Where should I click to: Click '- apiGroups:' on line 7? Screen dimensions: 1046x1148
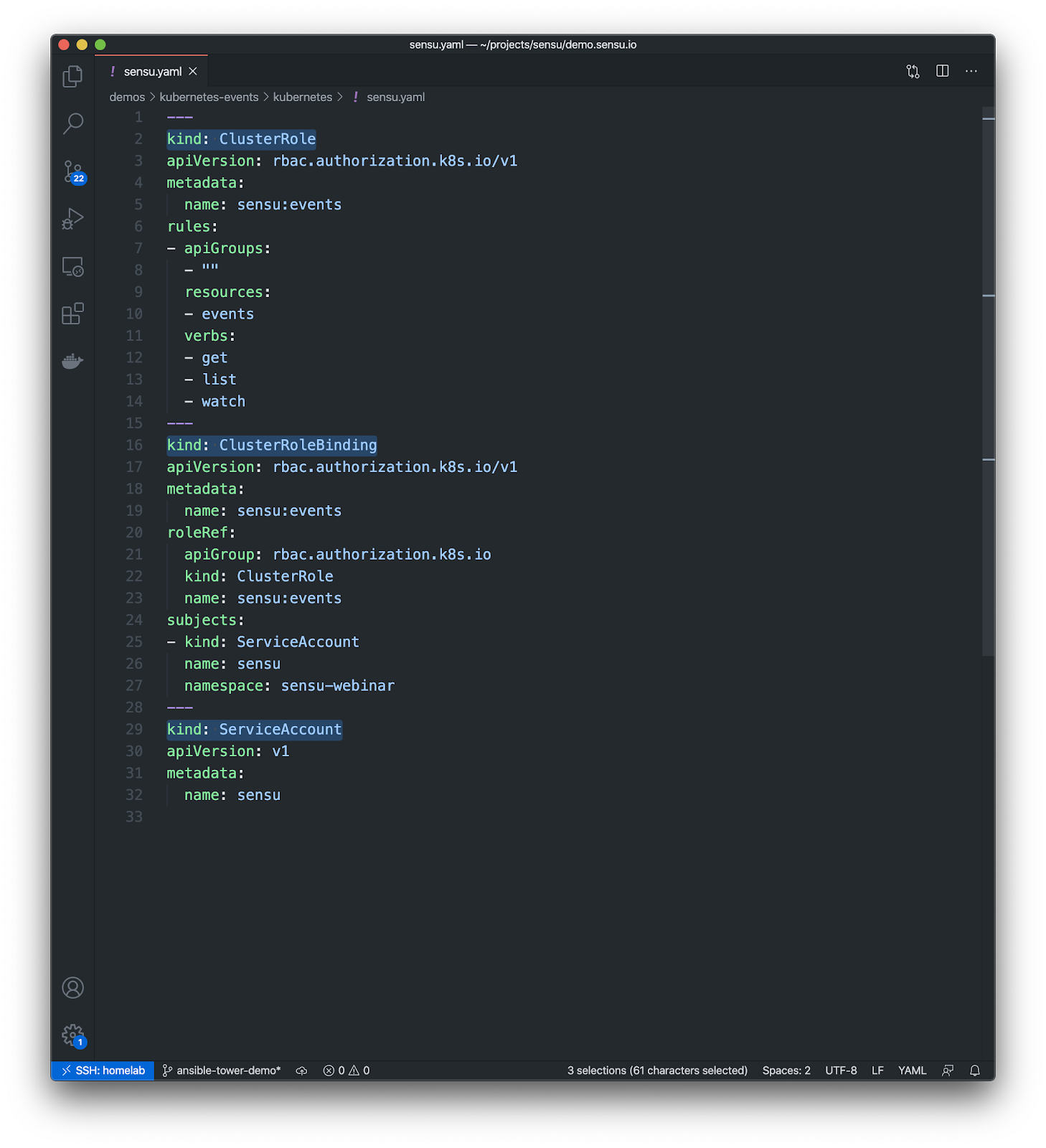[219, 248]
